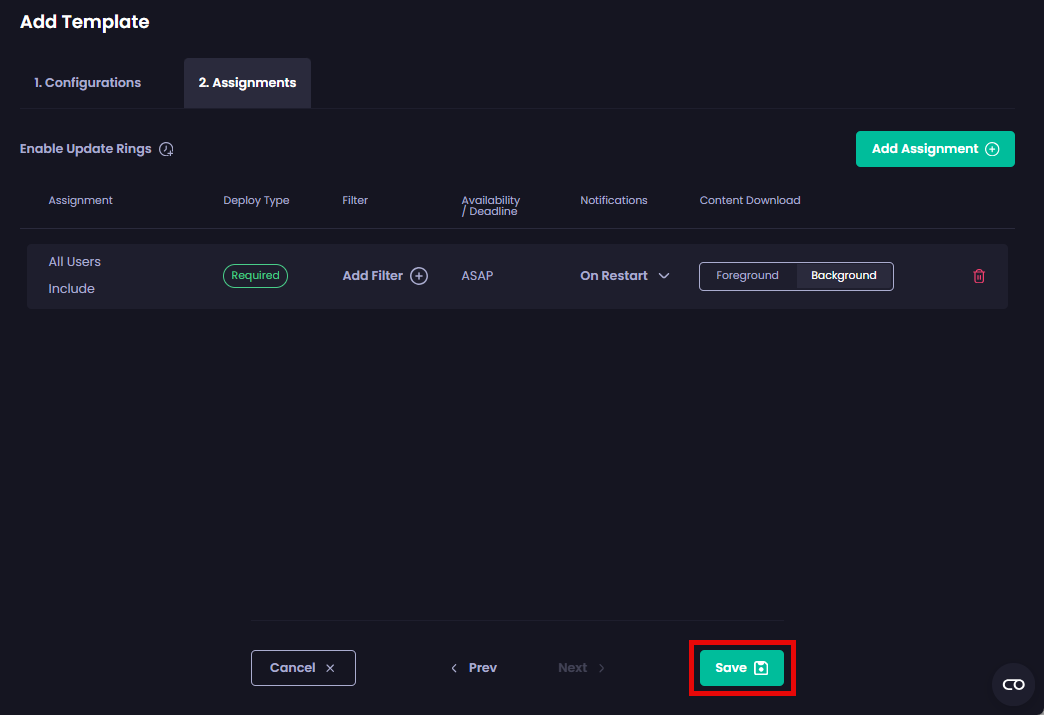Viewport: 1044px width, 715px height.
Task: Select Foreground content download option
Action: pos(747,276)
